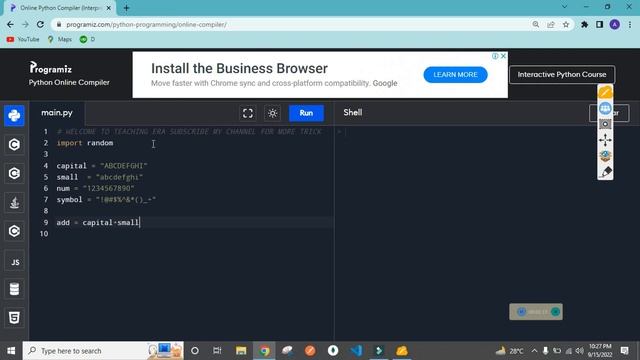Open File Explorer from taskbar
640x360 pixels.
241,351
